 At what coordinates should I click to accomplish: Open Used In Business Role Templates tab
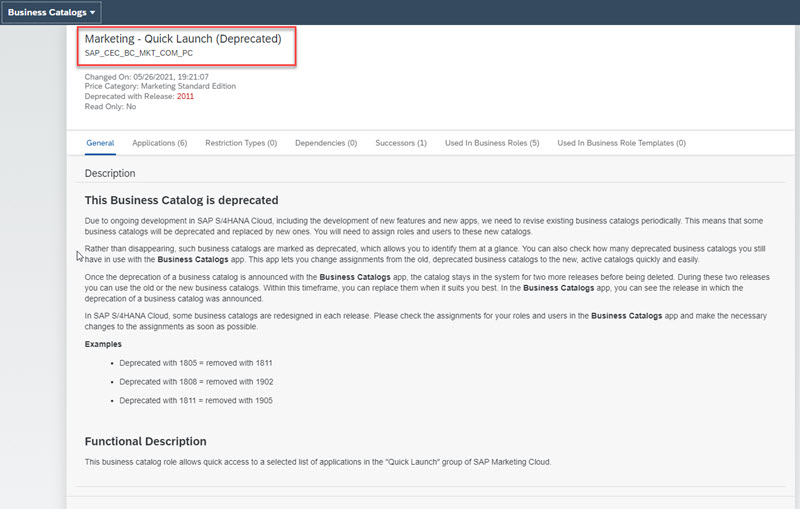click(x=621, y=143)
